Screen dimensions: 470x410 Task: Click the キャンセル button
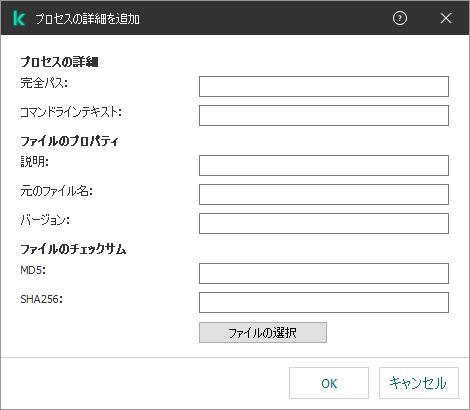pyautogui.click(x=419, y=383)
